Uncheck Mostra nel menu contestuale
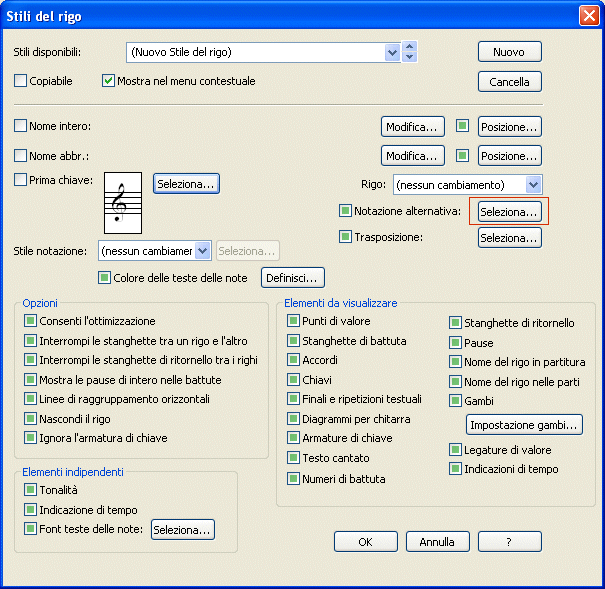Viewport: 605px width, 589px height. tap(109, 81)
